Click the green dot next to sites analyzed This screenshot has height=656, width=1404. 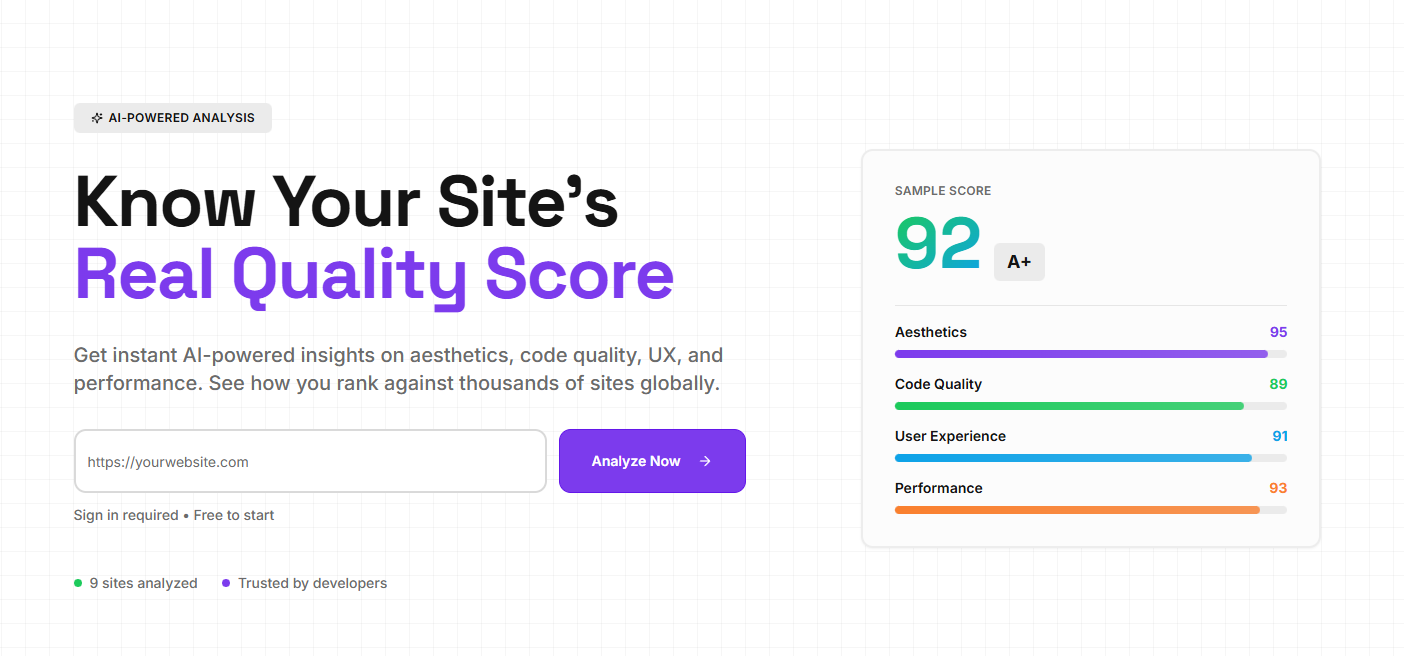[77, 582]
